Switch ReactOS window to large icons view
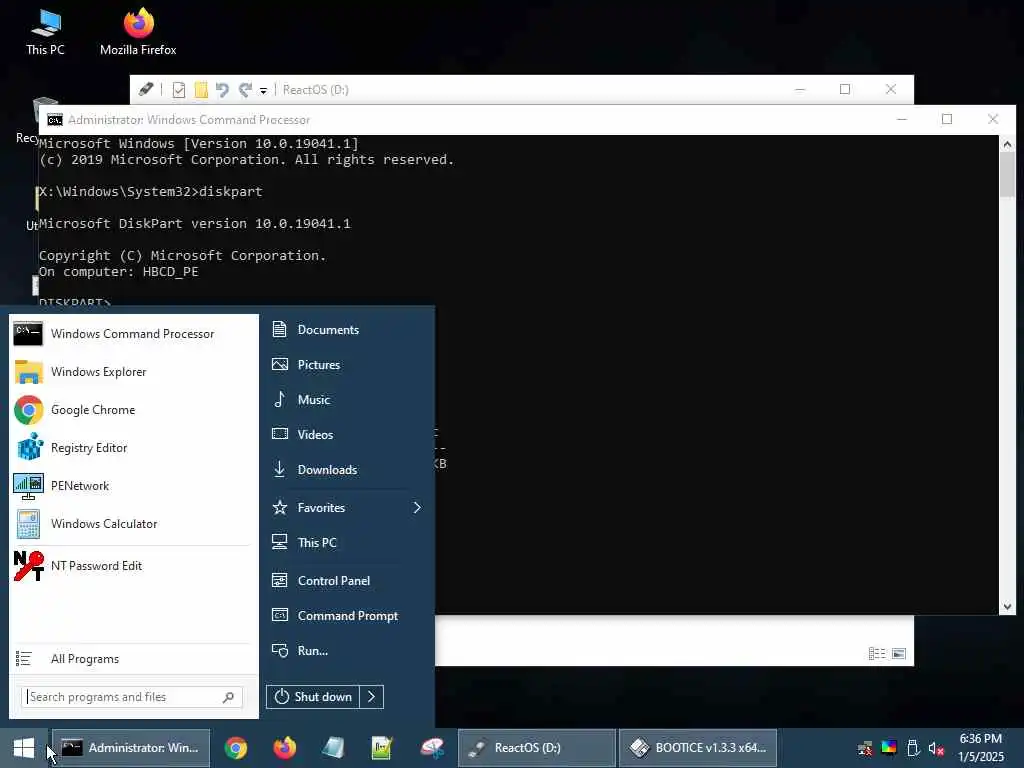This screenshot has height=768, width=1024. pyautogui.click(x=899, y=654)
